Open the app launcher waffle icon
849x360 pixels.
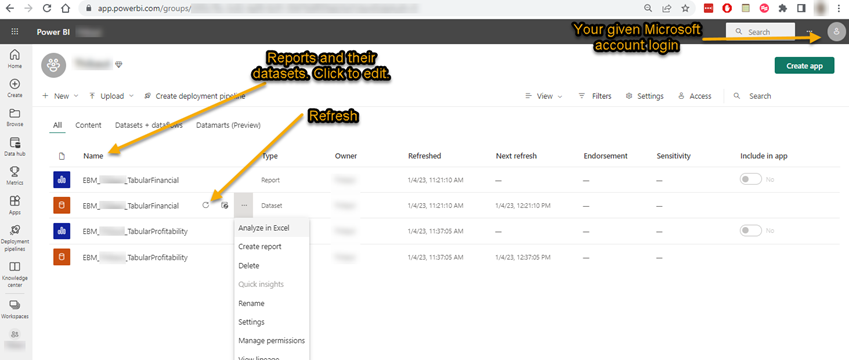point(15,32)
